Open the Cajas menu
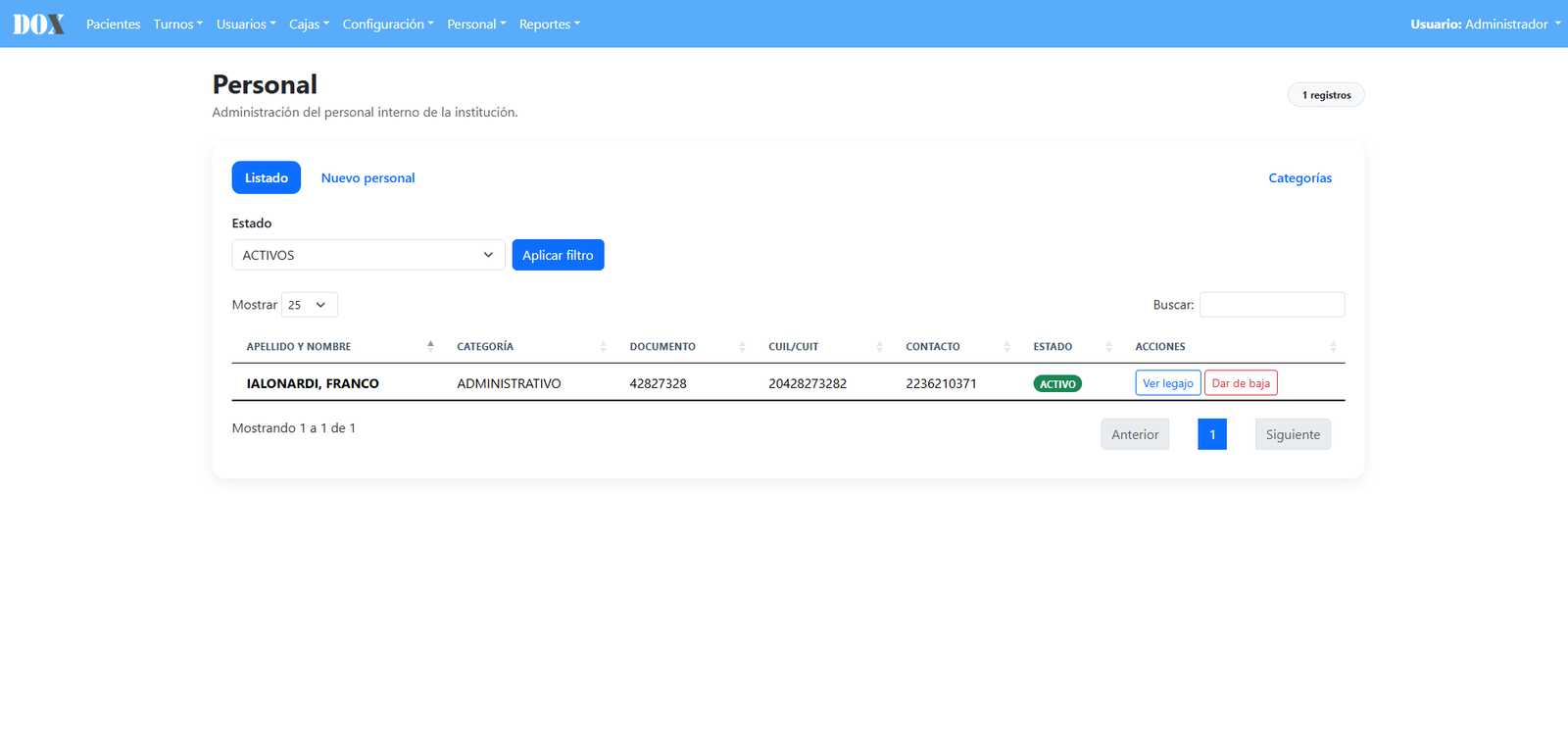Image resolution: width=1568 pixels, height=744 pixels. click(x=309, y=24)
